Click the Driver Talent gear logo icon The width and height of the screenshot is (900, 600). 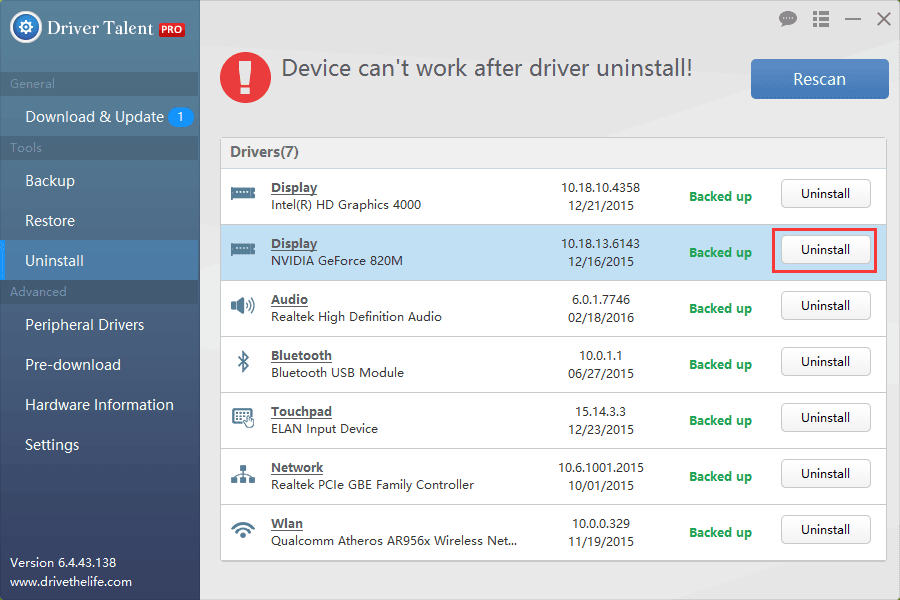26,27
